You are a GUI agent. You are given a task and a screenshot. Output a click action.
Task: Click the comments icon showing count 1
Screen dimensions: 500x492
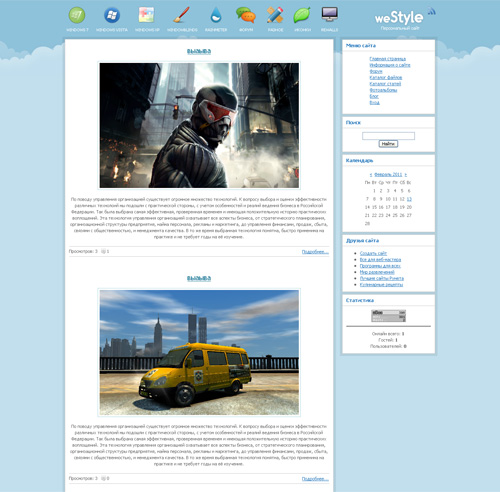coord(103,251)
